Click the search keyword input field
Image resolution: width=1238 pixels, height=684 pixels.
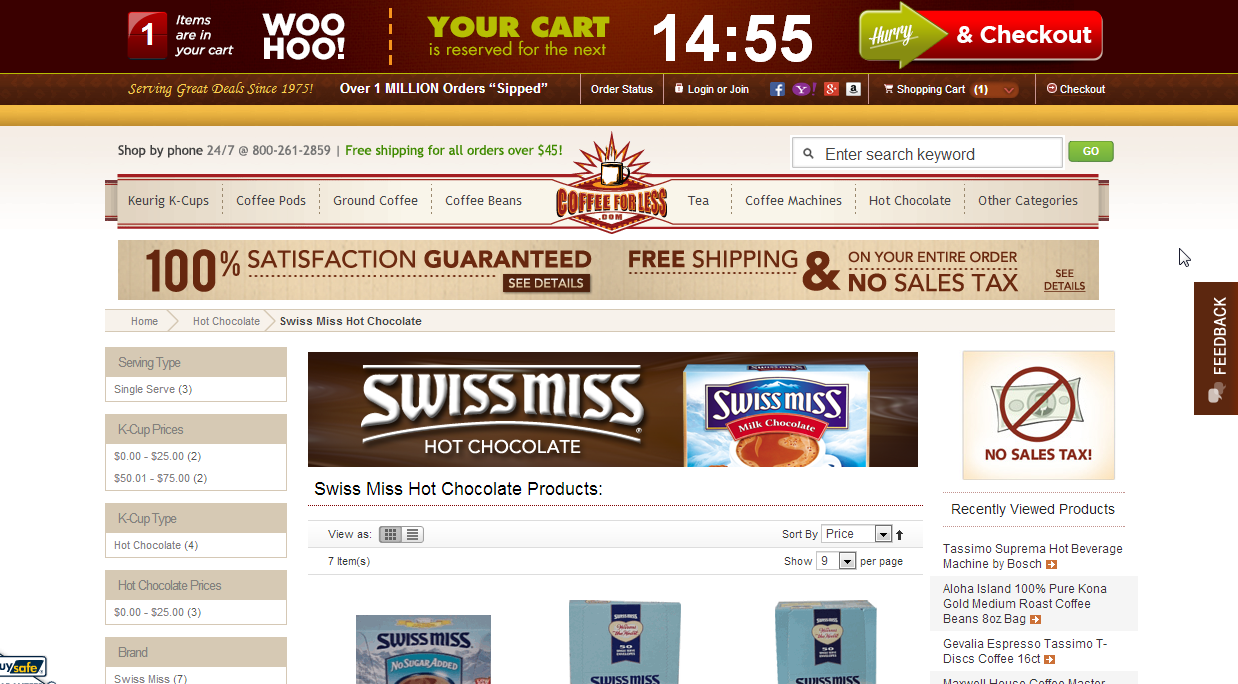927,153
